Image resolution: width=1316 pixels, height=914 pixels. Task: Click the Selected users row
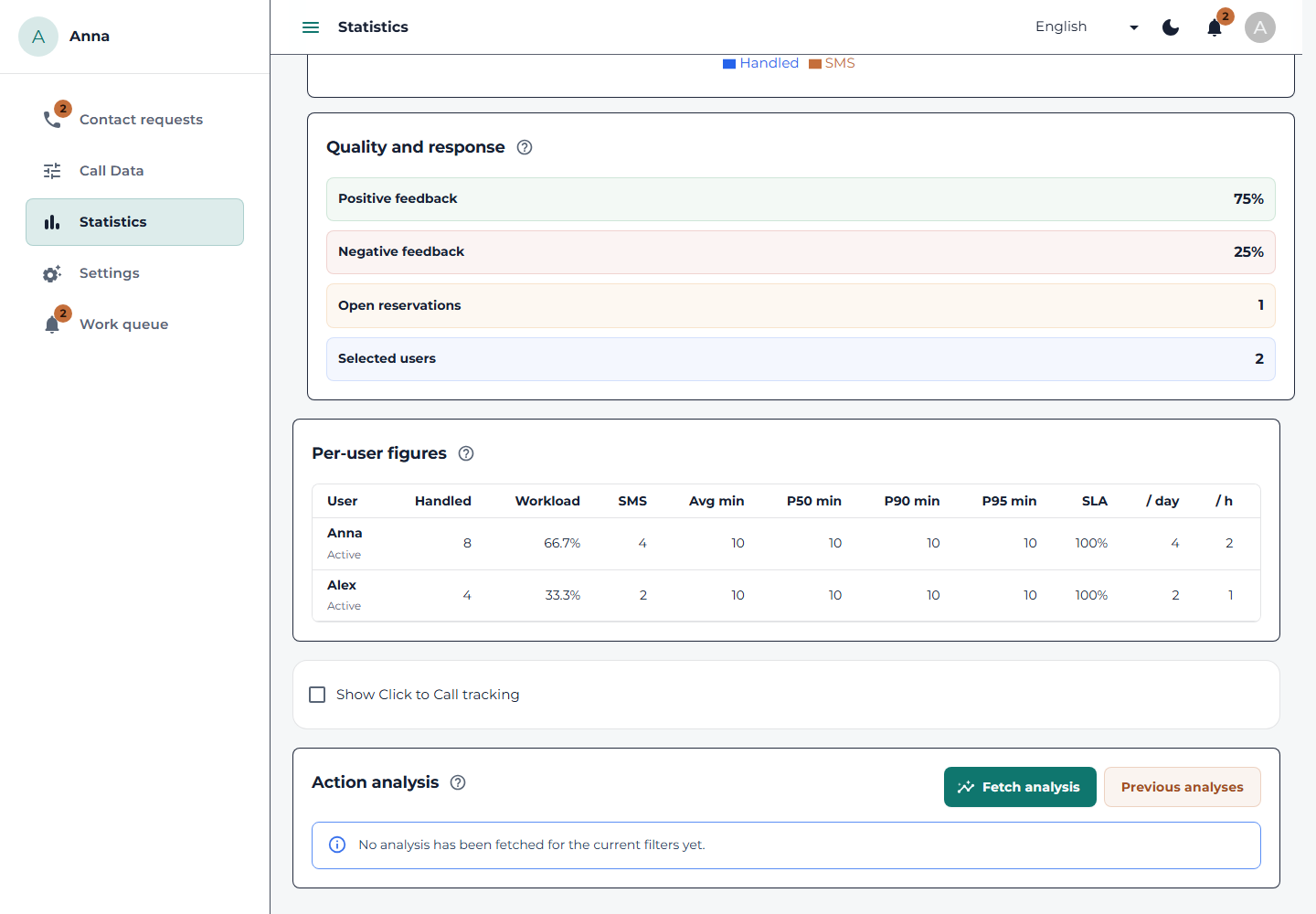(x=801, y=359)
